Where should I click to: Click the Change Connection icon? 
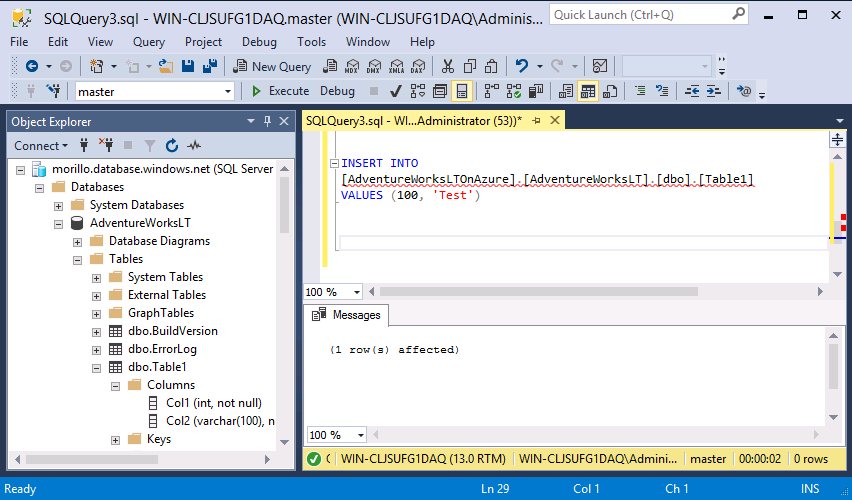pyautogui.click(x=53, y=91)
